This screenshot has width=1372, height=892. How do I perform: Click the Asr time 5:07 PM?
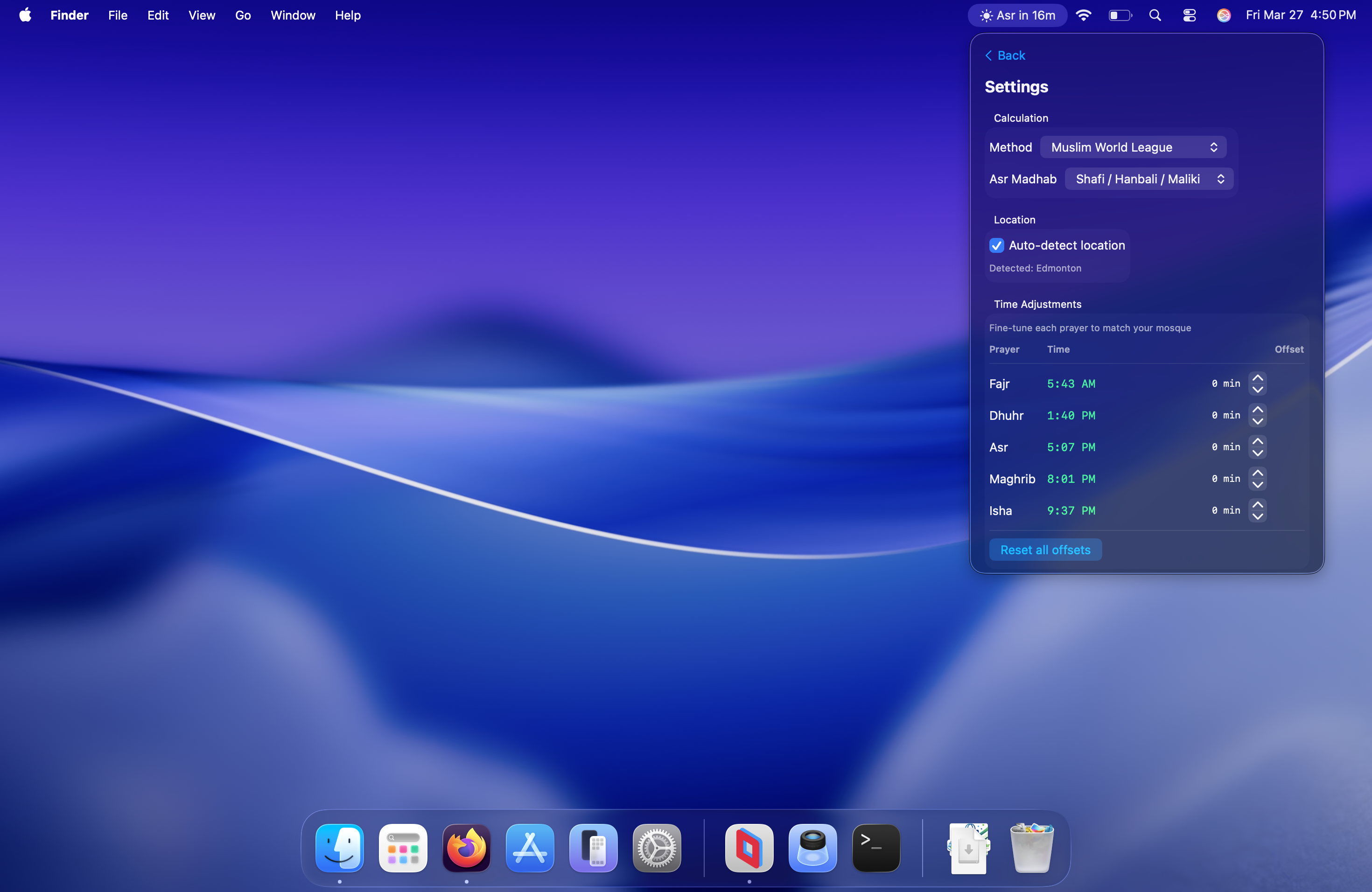[1071, 447]
